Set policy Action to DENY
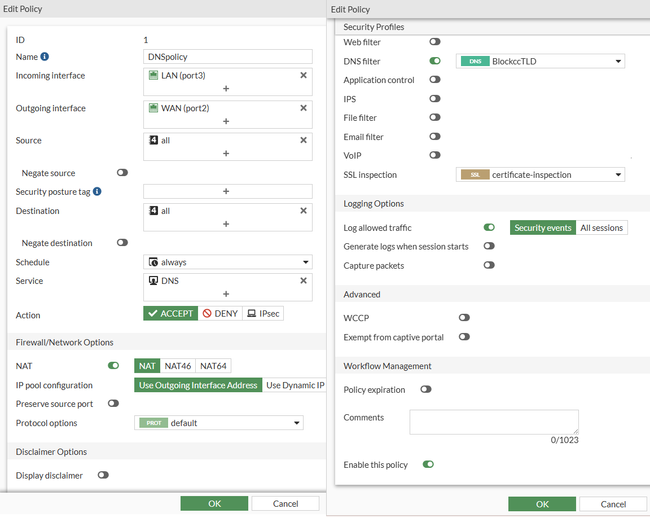650x517 pixels. pos(221,314)
